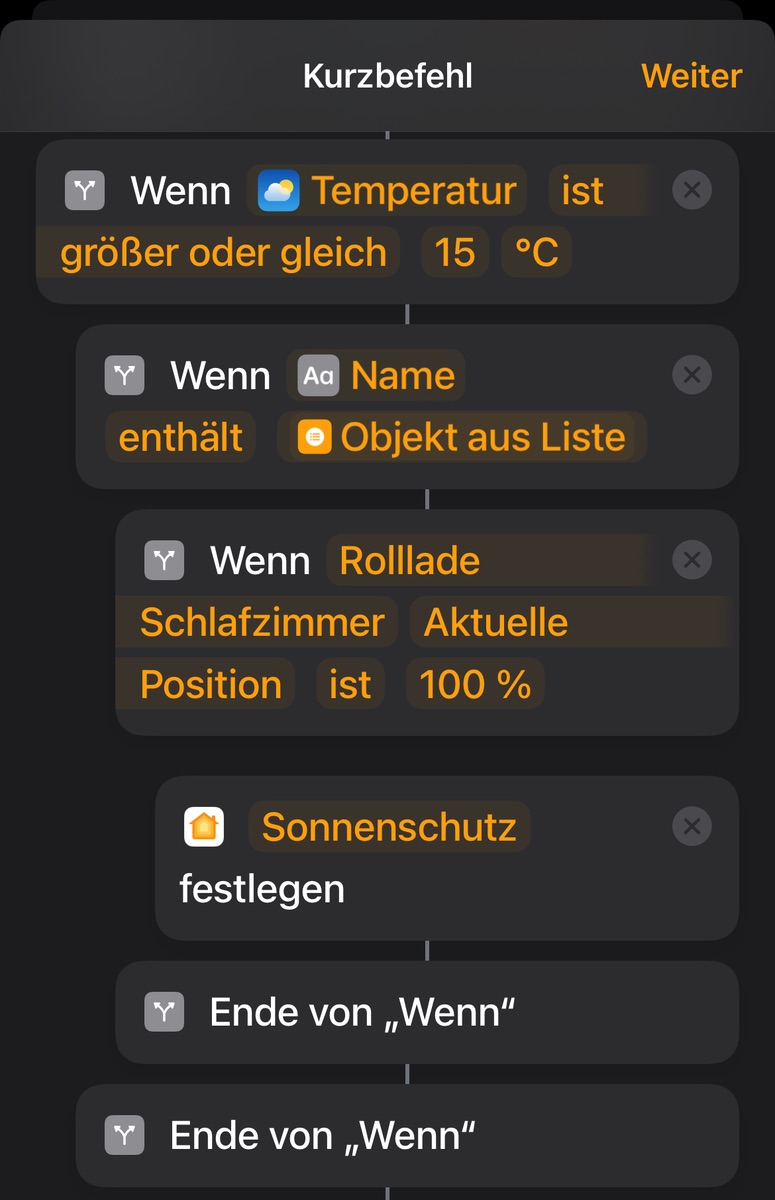
Task: Remove the Rolllade Schlafzimmer Wenn action
Action: [691, 560]
